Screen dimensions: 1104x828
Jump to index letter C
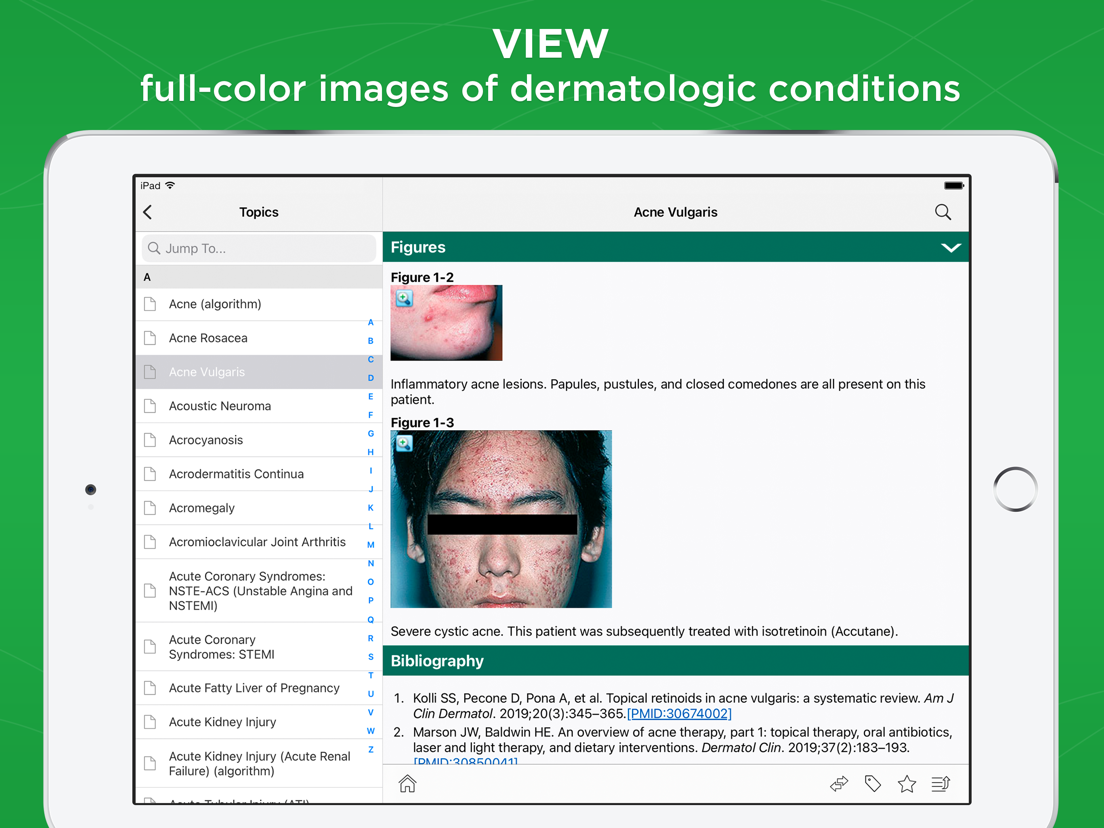click(370, 359)
